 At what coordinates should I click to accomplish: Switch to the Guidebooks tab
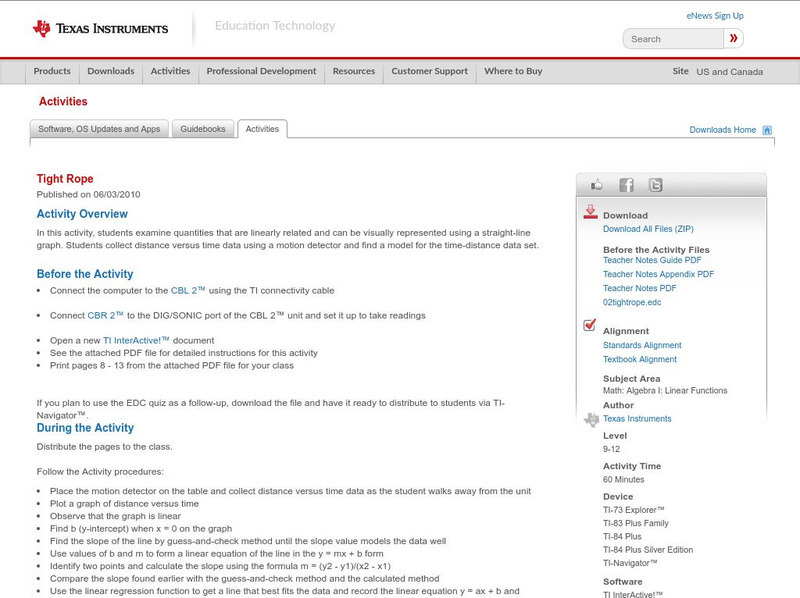(x=203, y=129)
